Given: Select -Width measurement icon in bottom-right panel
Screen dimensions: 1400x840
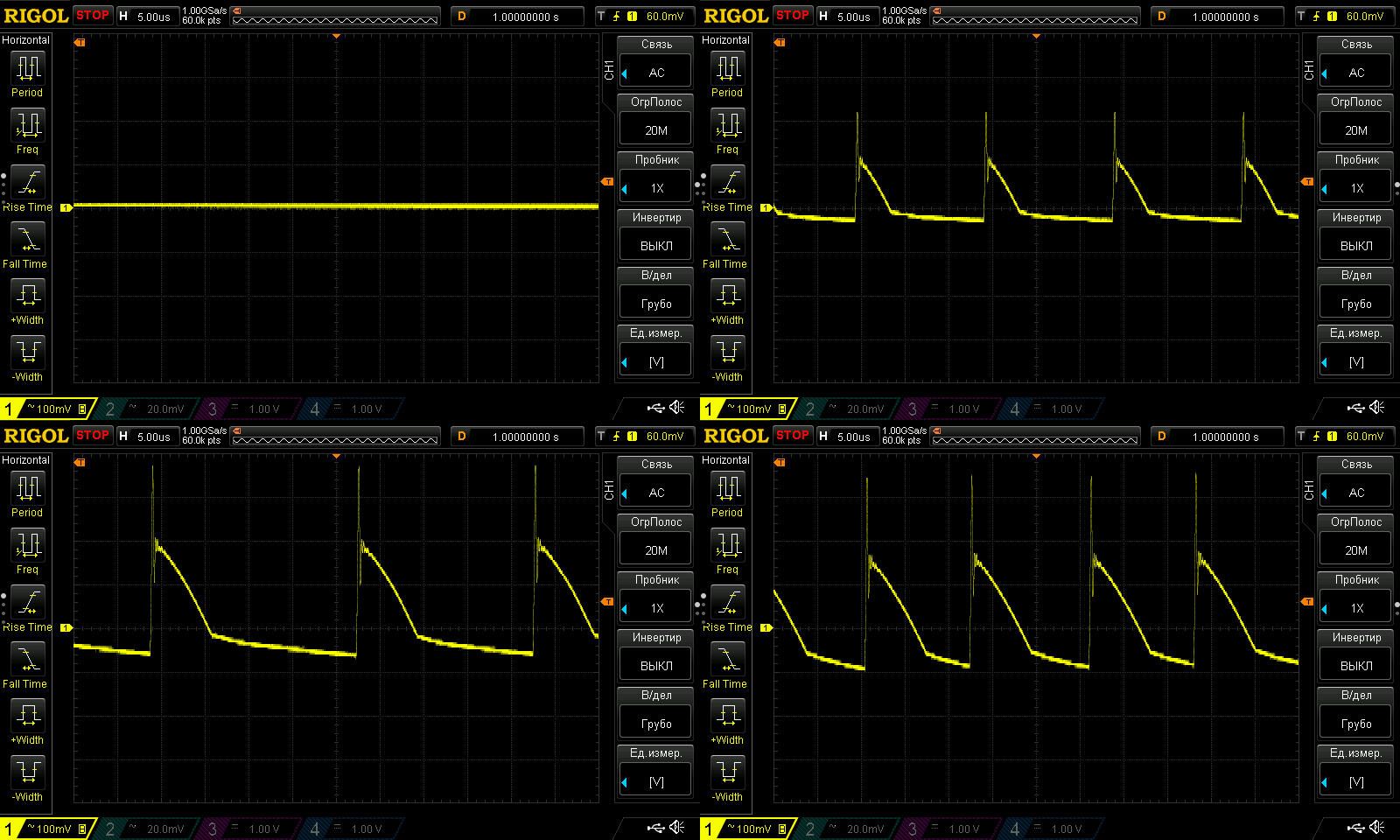Looking at the screenshot, I should click(x=727, y=772).
